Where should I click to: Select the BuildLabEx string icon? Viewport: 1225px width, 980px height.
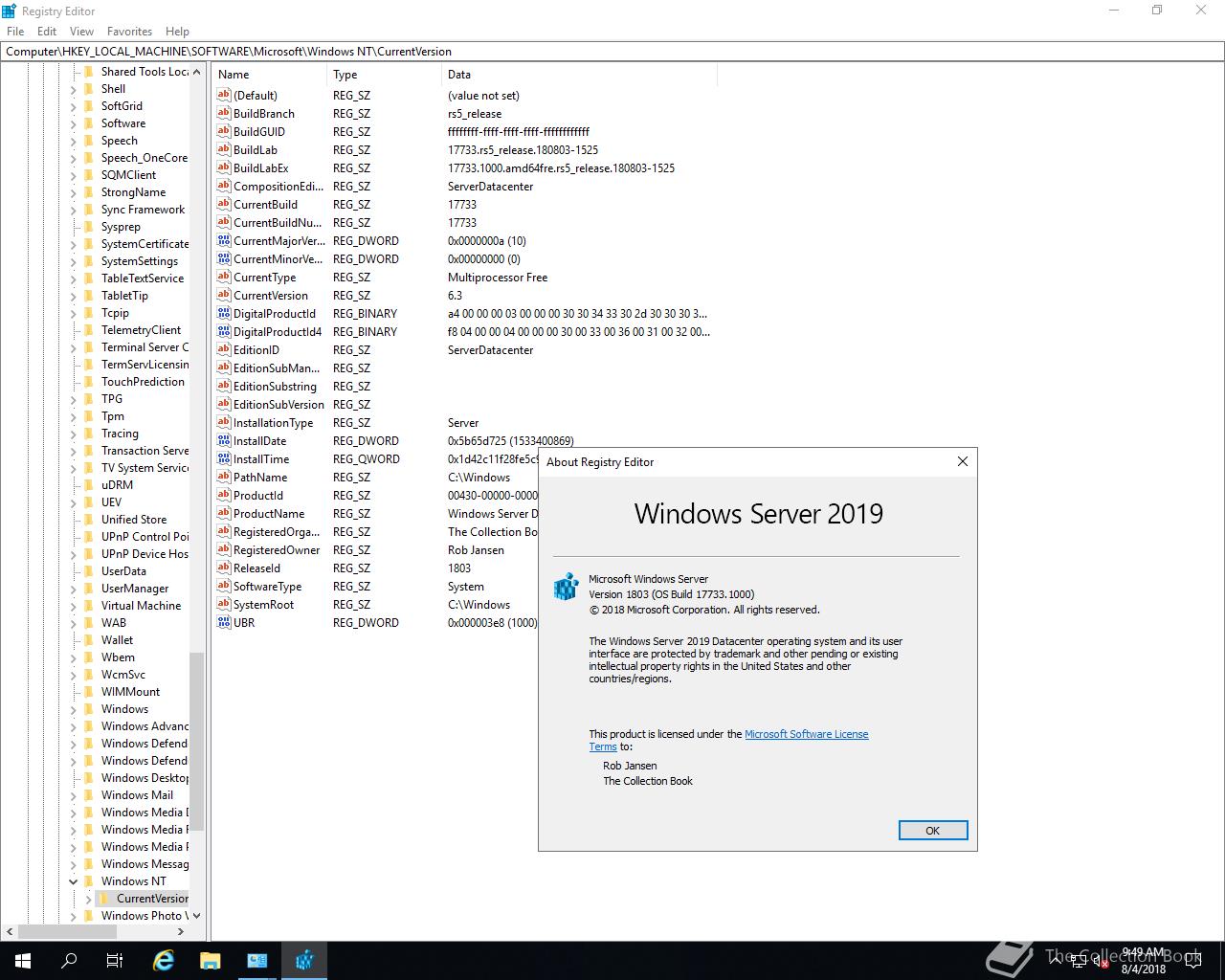(x=224, y=167)
